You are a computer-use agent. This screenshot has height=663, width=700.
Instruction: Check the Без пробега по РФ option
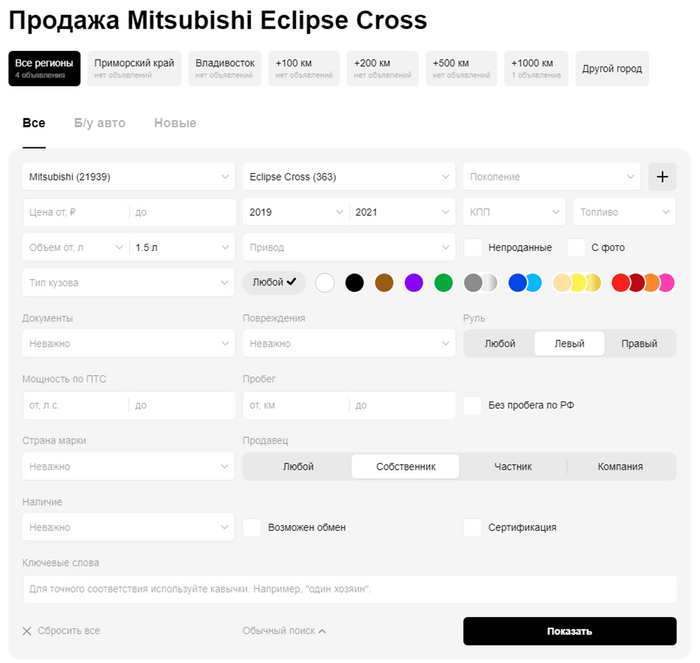click(472, 405)
